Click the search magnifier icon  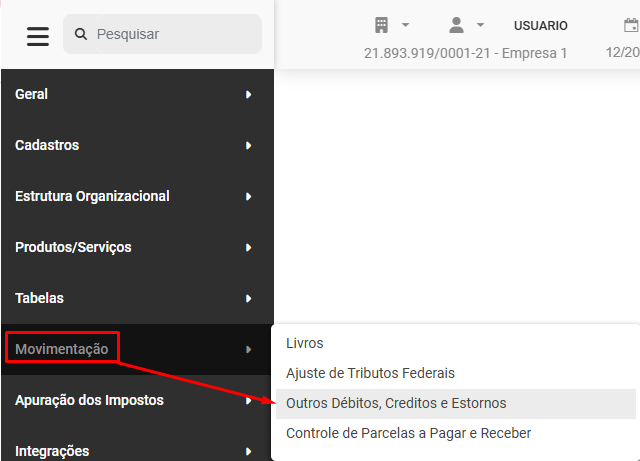coord(81,34)
